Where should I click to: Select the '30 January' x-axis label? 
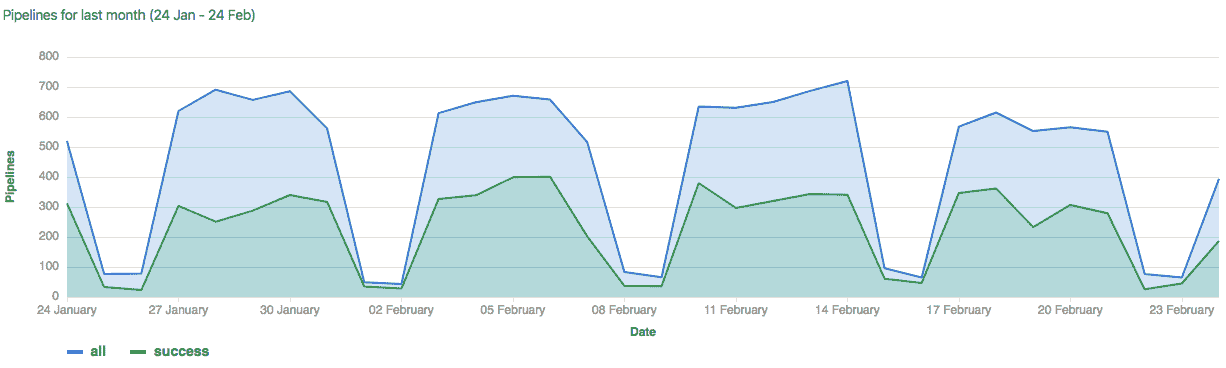point(289,310)
